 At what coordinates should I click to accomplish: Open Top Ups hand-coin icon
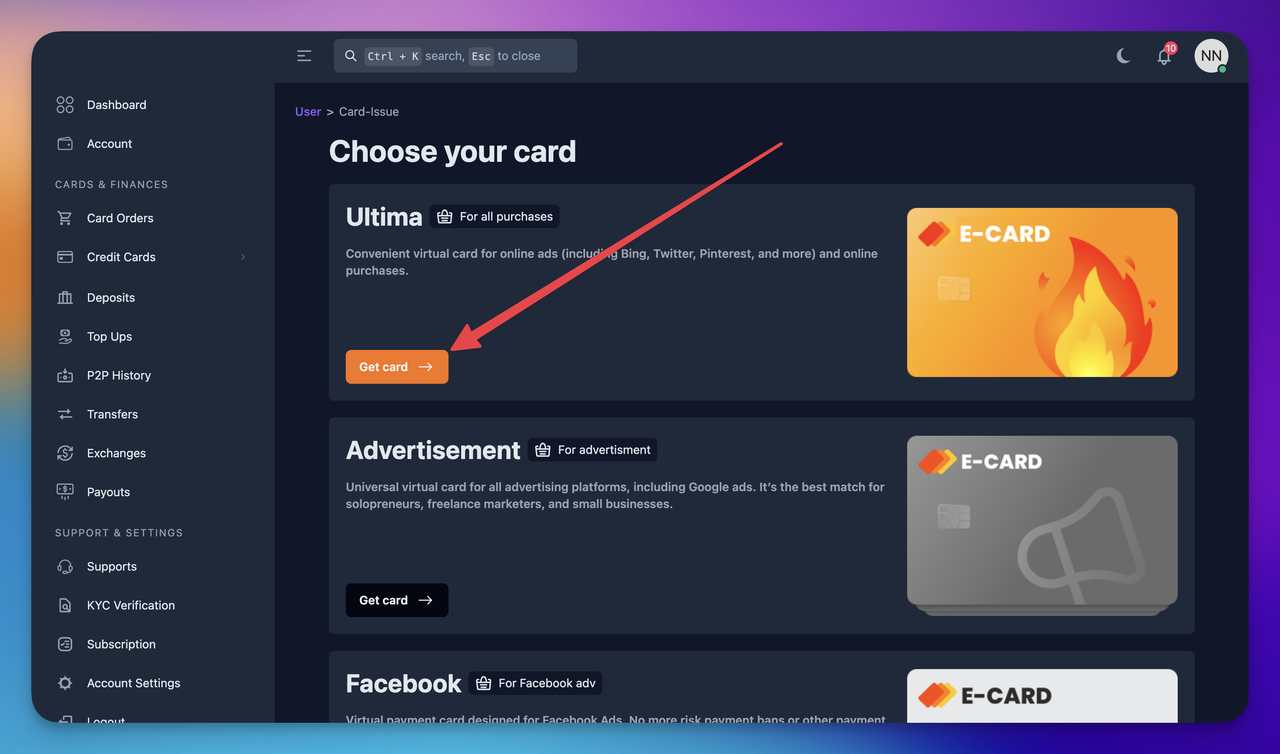pos(65,336)
